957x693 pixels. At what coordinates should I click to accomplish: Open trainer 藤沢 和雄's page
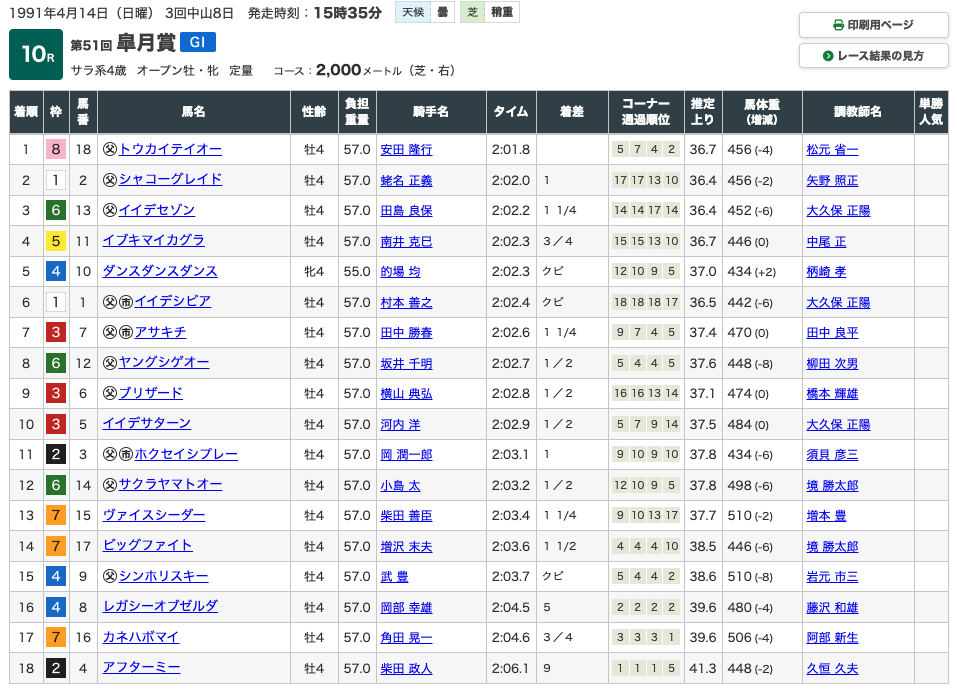[832, 608]
